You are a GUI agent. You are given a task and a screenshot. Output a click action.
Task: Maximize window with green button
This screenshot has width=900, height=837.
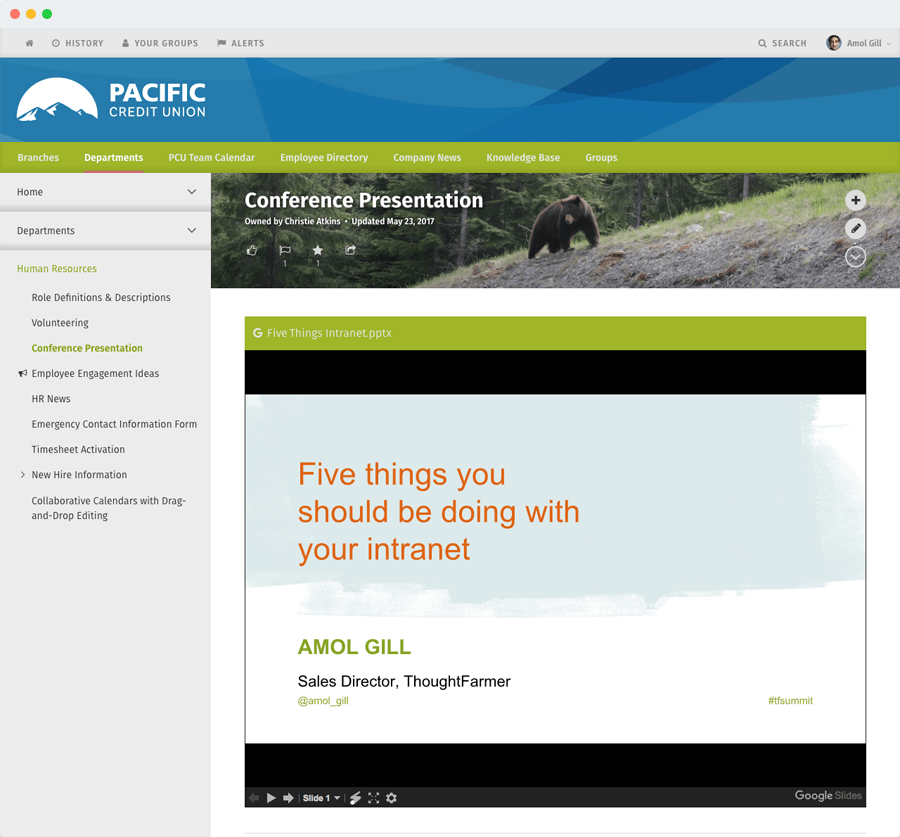pyautogui.click(x=47, y=14)
